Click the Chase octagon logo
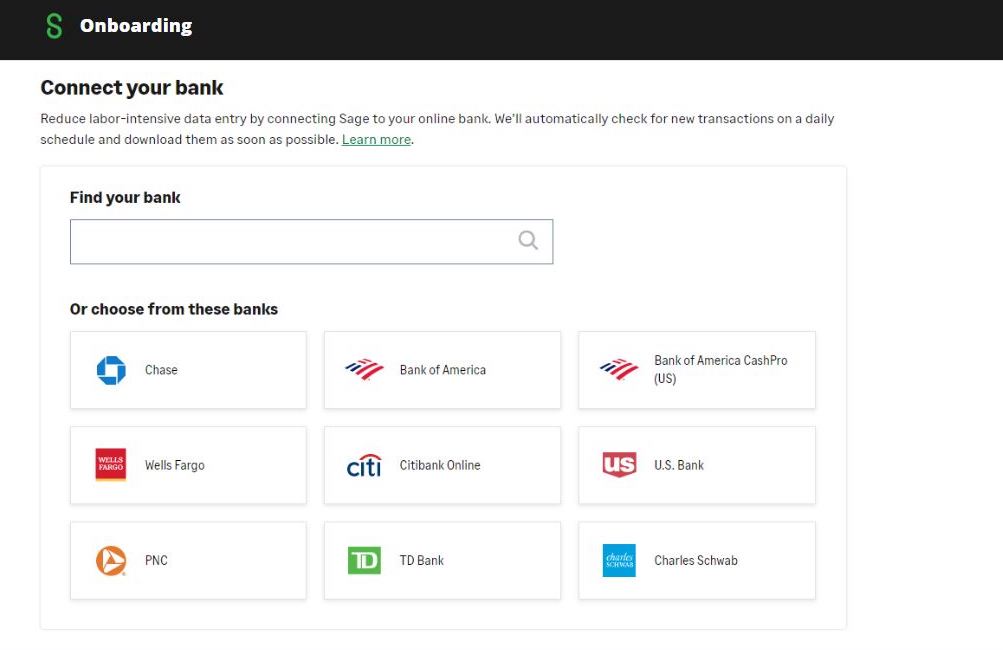The image size is (1003, 650). point(111,370)
